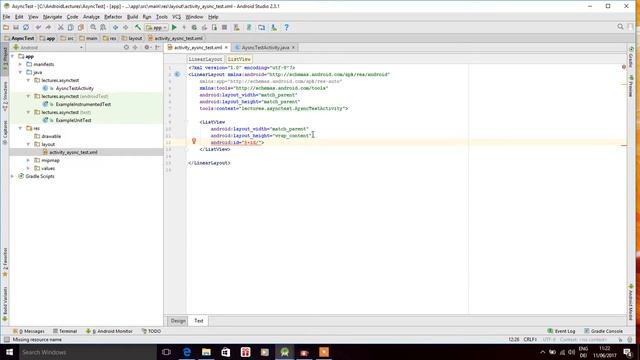Open the TODO tool window
The image size is (640, 360).
click(151, 331)
